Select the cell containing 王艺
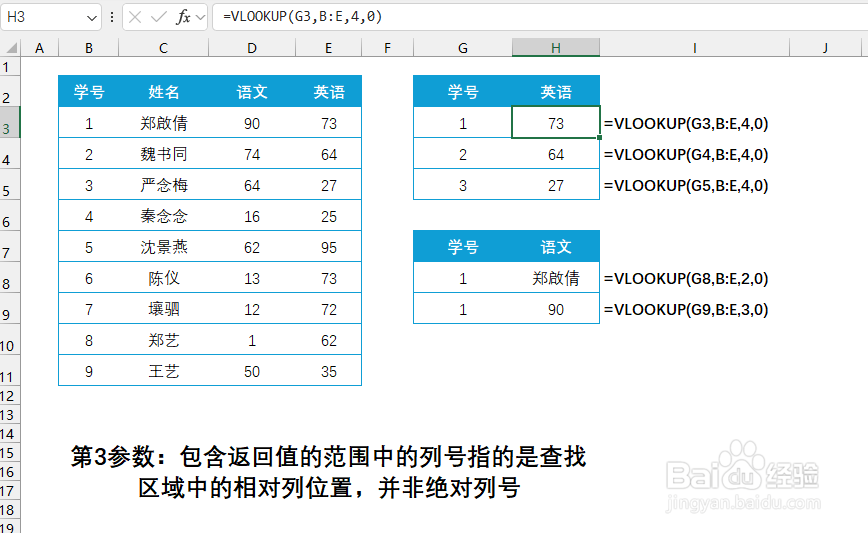 (163, 371)
